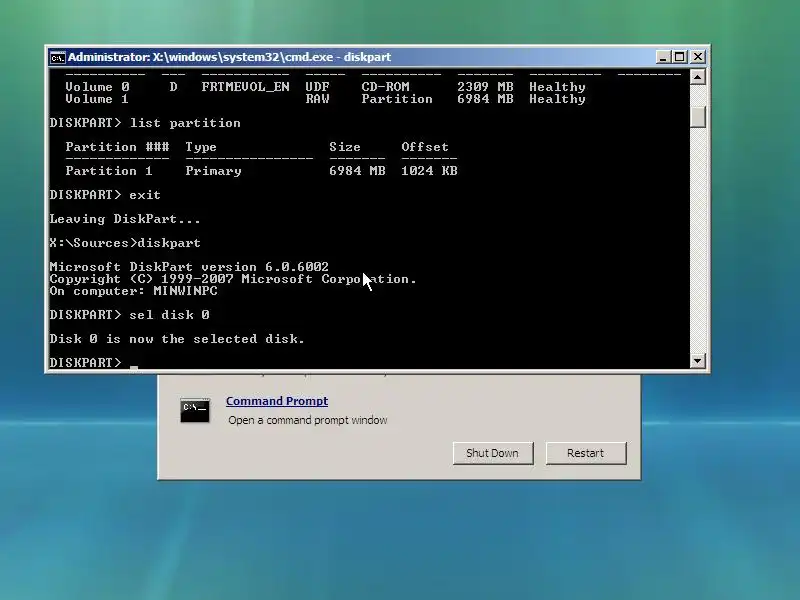The width and height of the screenshot is (800, 600).
Task: Click the '1024 KB' offset value
Action: pyautogui.click(x=429, y=171)
